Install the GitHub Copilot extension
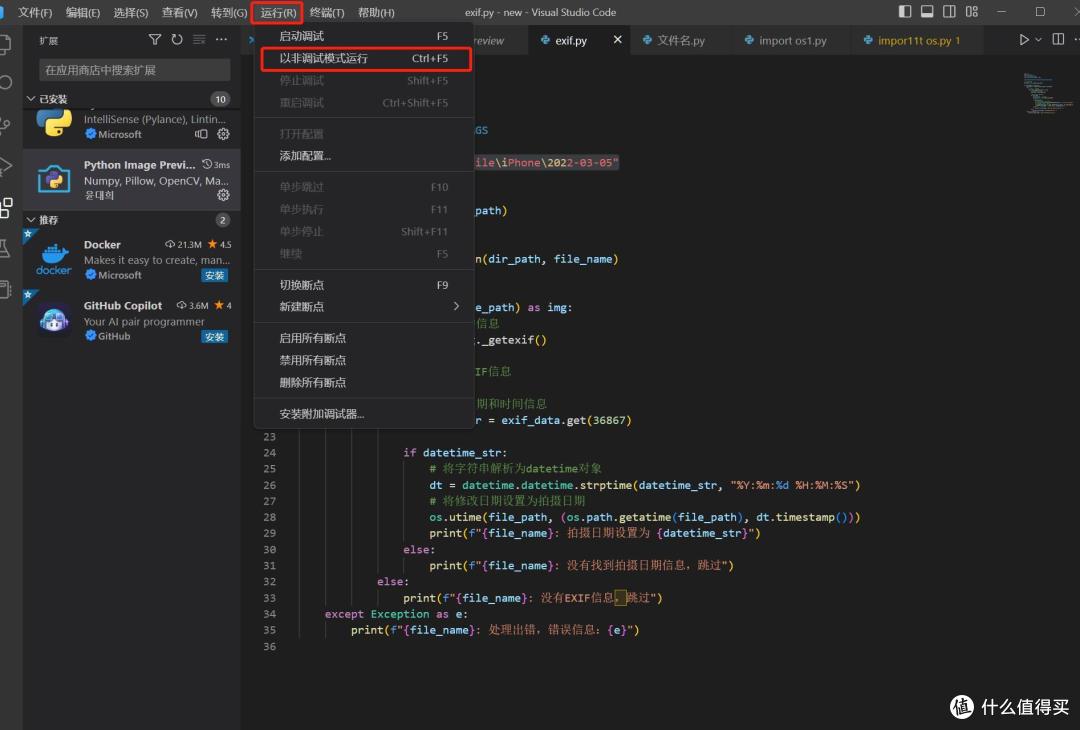The height and width of the screenshot is (730, 1080). [x=214, y=337]
